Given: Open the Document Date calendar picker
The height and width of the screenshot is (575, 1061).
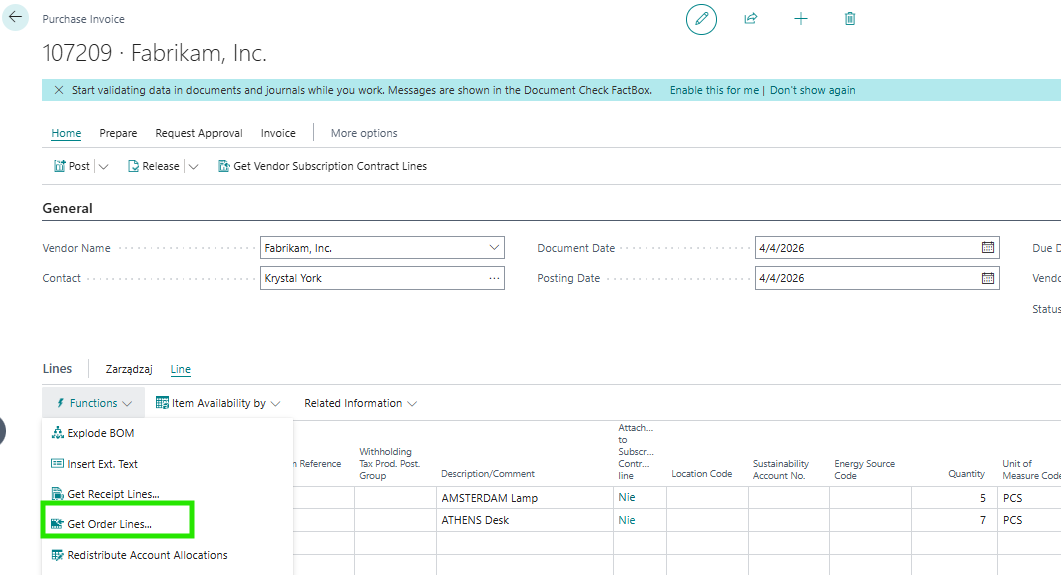Looking at the screenshot, I should (x=987, y=248).
